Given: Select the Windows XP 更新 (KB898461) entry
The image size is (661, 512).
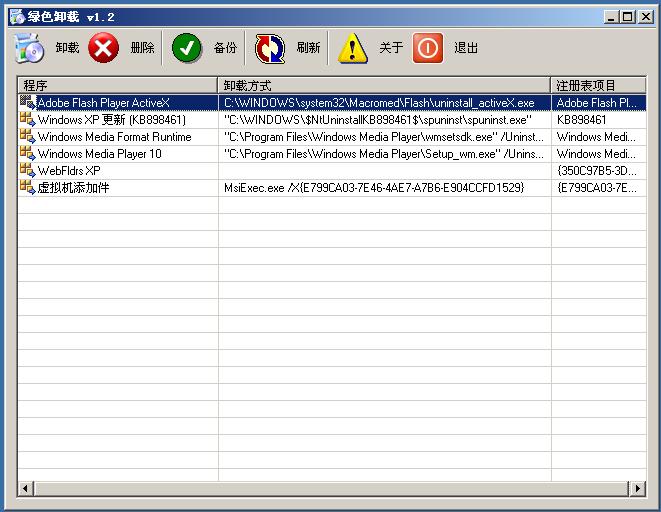Looking at the screenshot, I should click(x=112, y=120).
